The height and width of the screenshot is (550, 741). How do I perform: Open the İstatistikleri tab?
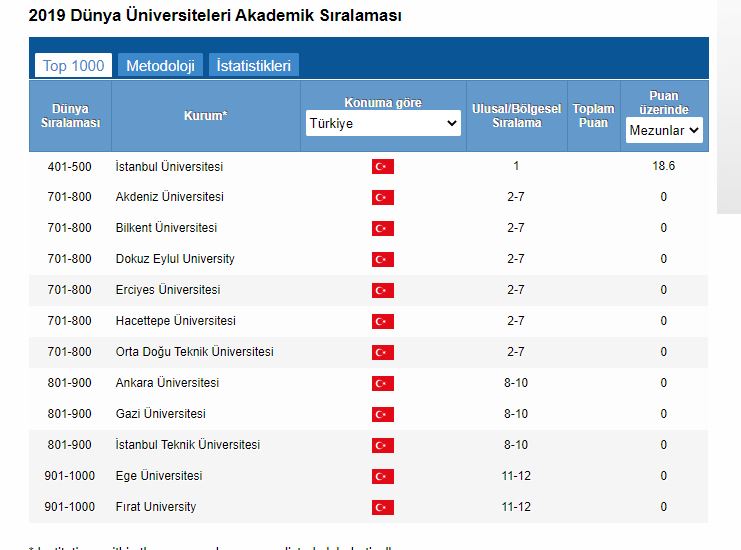click(x=253, y=65)
